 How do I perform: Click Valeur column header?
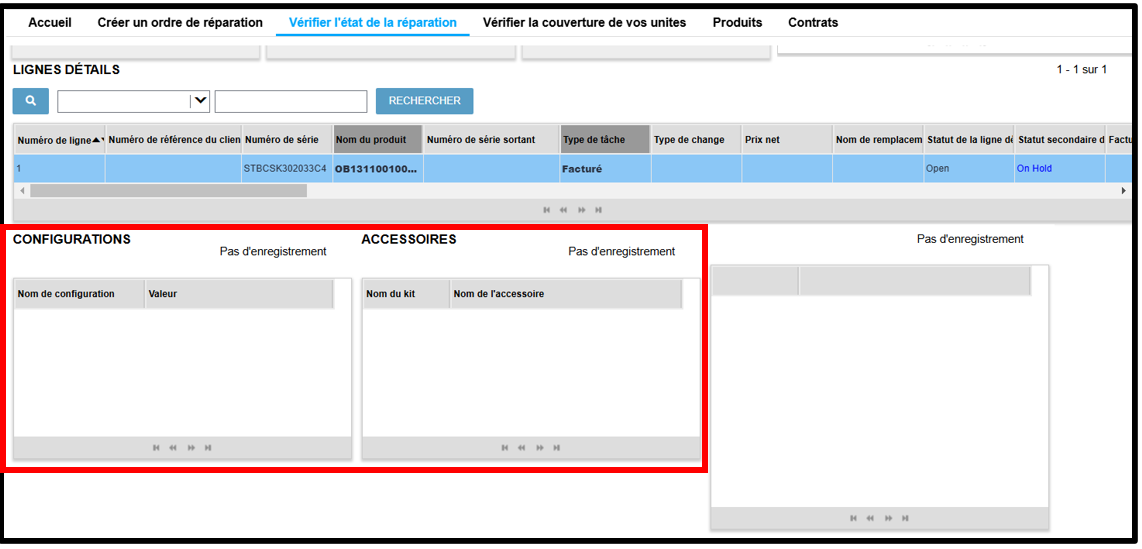click(239, 294)
